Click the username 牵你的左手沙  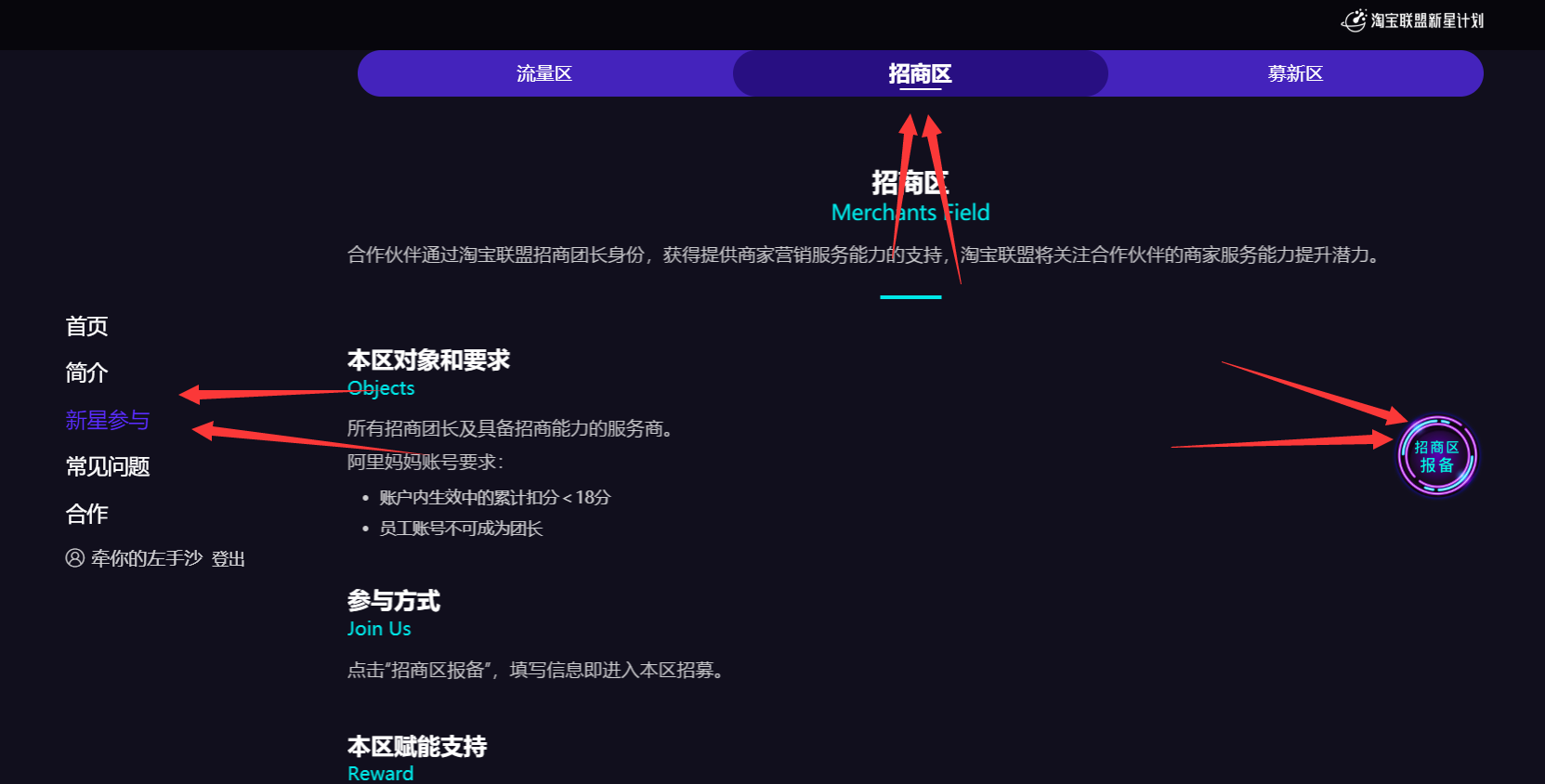(x=146, y=558)
